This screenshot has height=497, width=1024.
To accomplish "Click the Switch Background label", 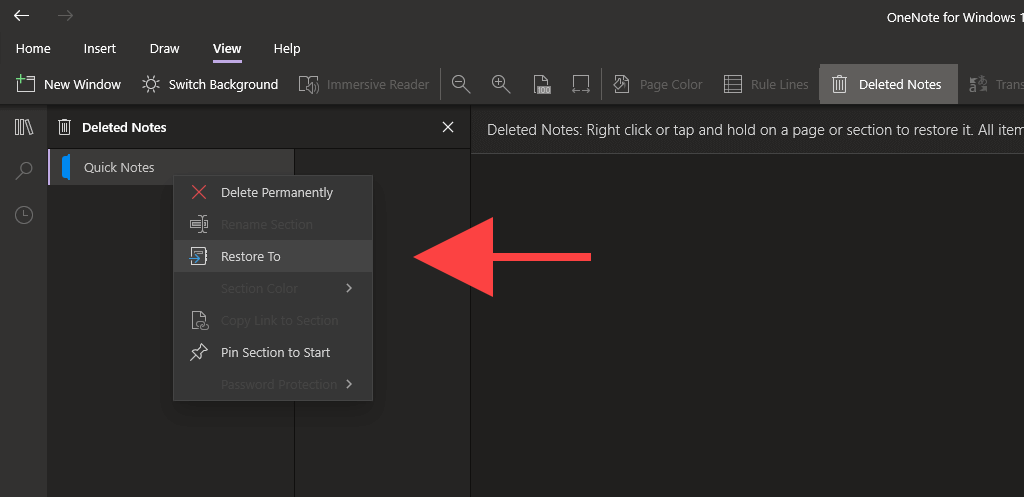I will (x=223, y=85).
